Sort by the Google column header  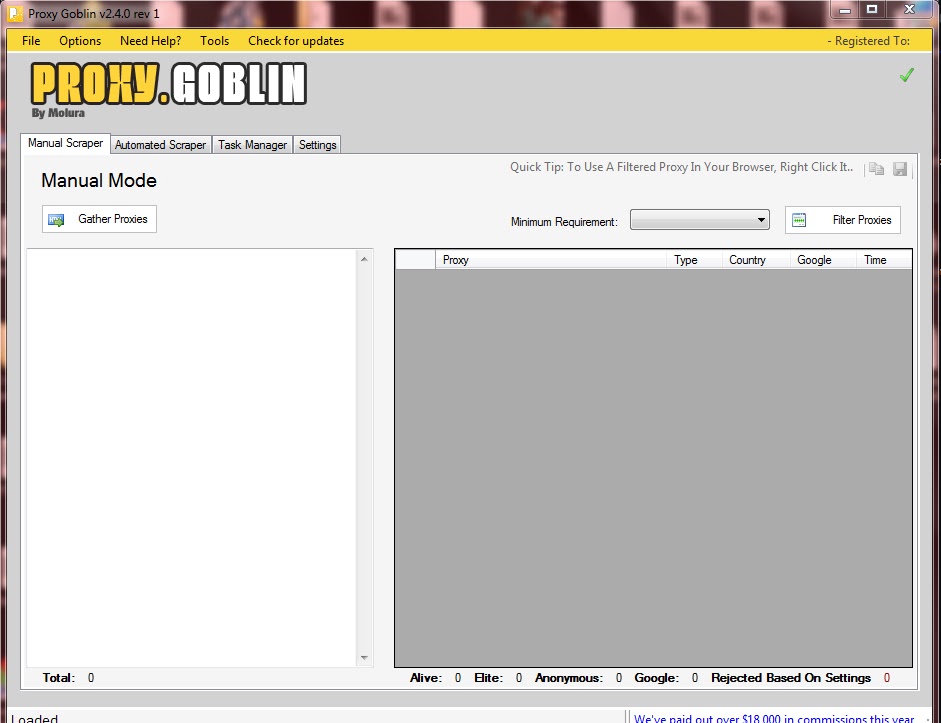(x=823, y=260)
